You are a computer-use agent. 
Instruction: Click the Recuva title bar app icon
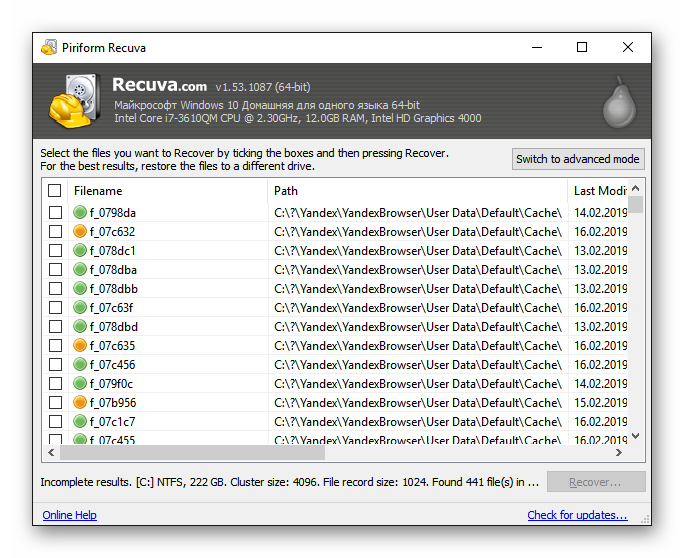(x=49, y=47)
